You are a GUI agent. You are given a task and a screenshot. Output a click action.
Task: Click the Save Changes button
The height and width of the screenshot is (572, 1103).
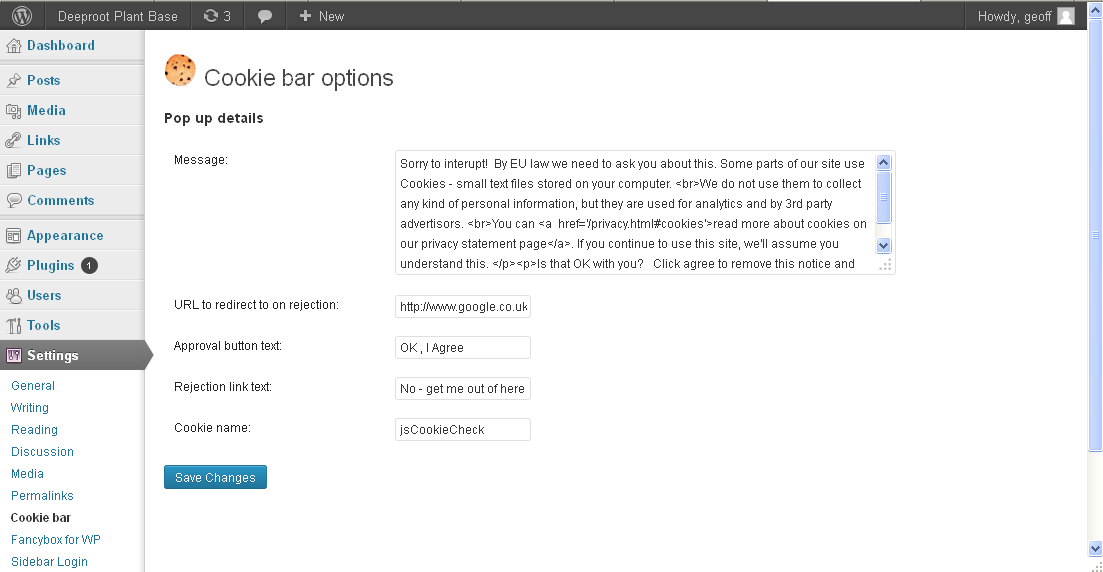[215, 477]
